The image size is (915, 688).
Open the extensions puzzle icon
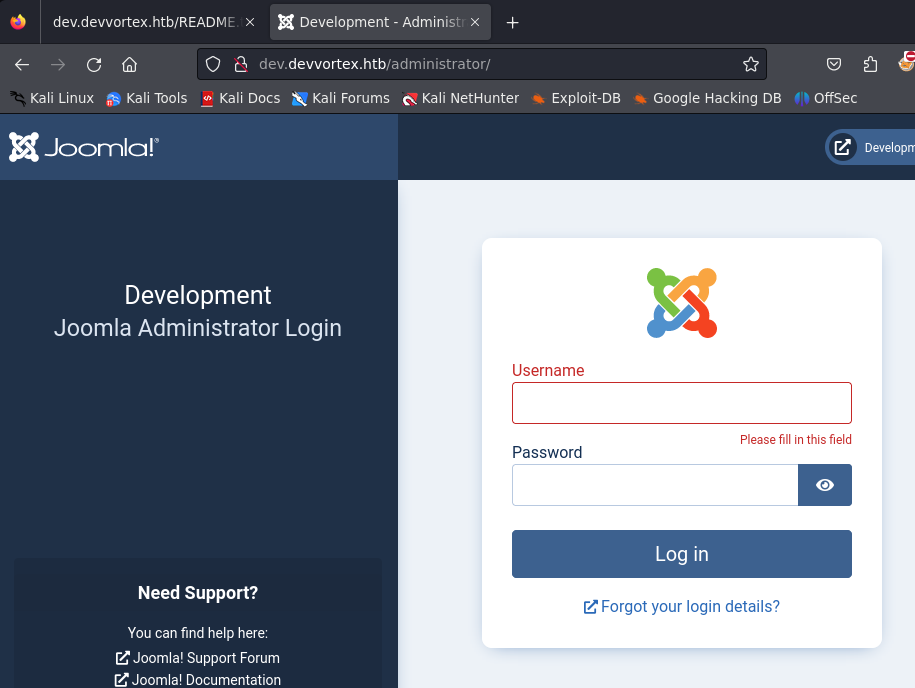click(870, 65)
